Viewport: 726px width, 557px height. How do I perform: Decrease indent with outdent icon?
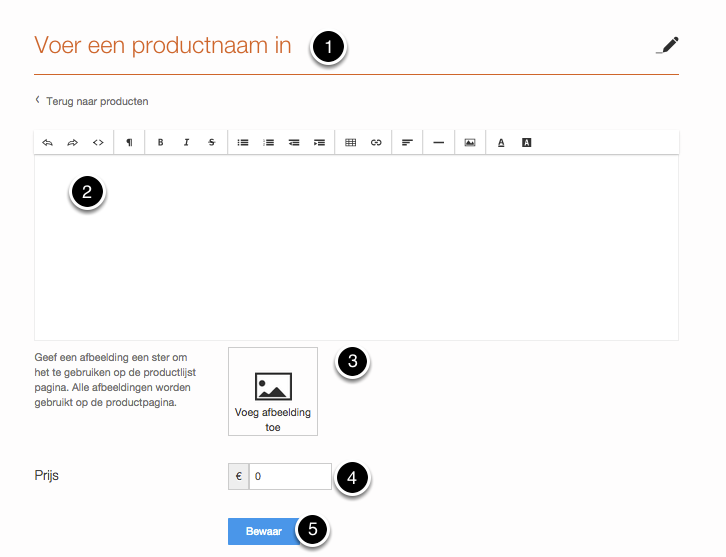tap(294, 143)
